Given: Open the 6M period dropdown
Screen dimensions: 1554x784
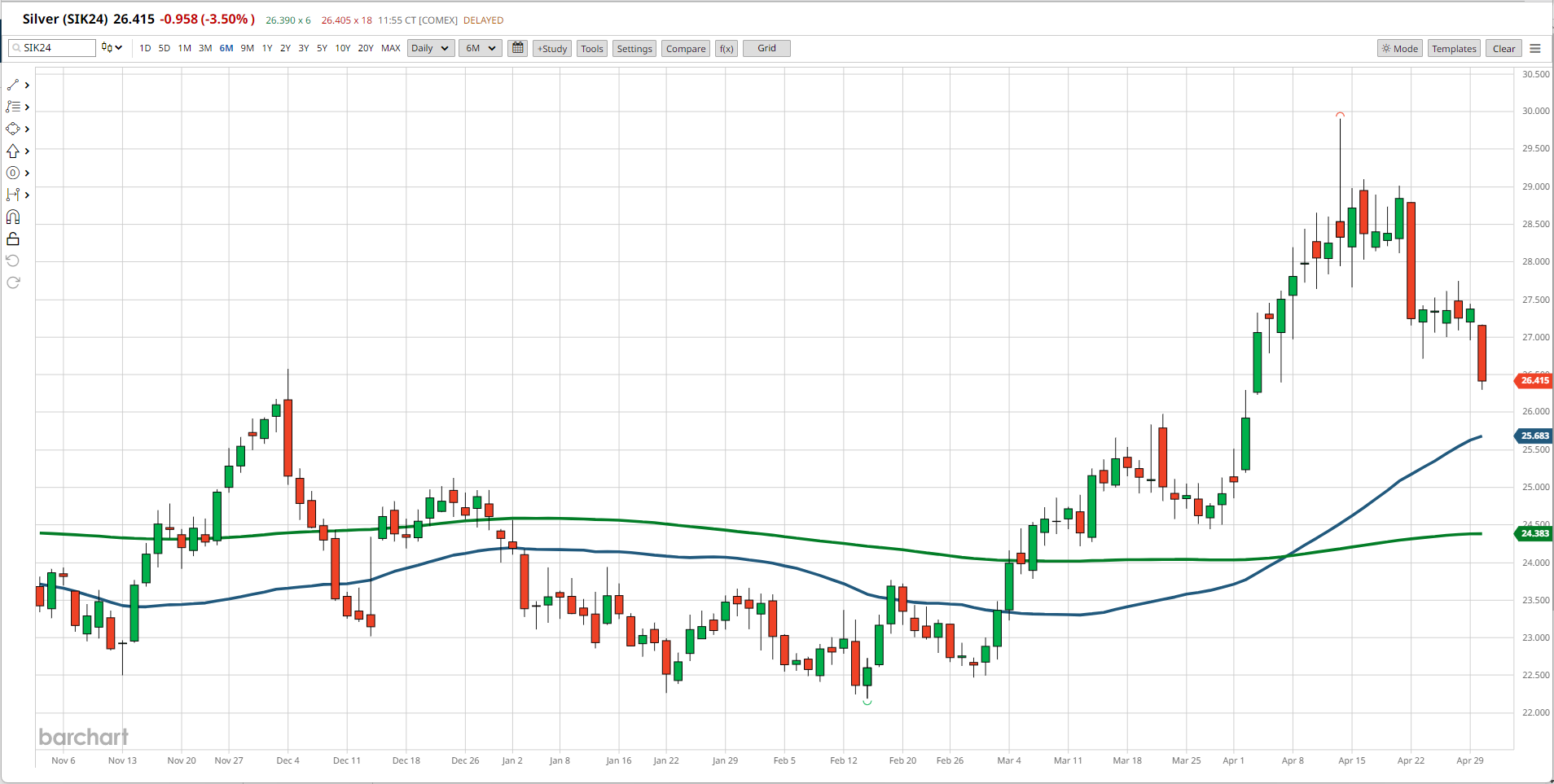Looking at the screenshot, I should [481, 48].
